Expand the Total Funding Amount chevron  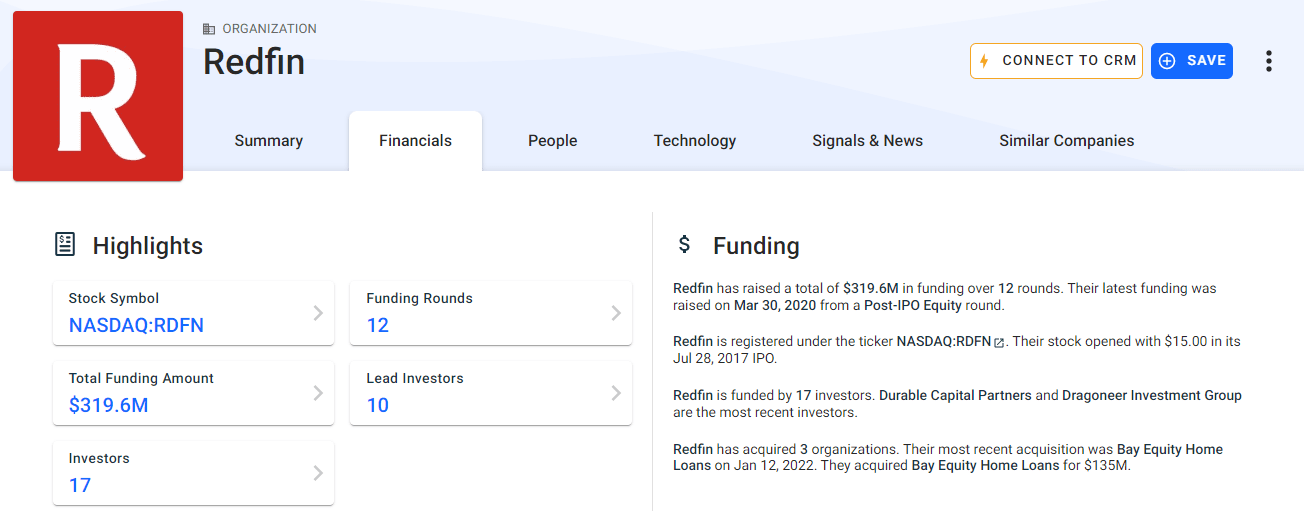tap(318, 393)
